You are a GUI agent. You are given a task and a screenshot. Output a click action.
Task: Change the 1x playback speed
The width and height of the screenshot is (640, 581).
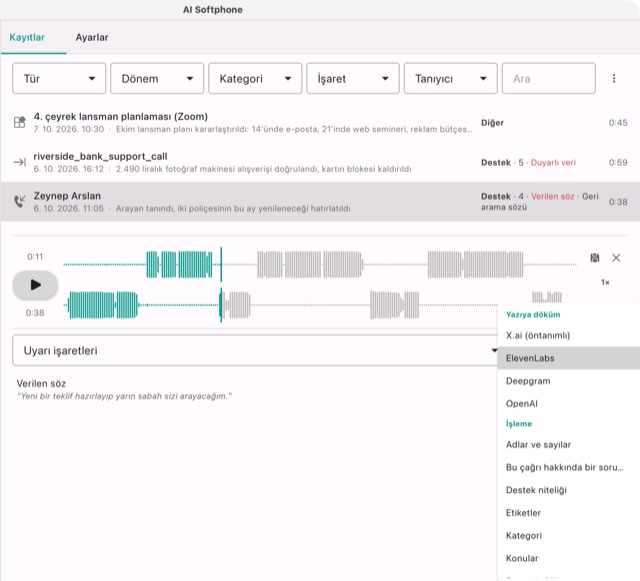(605, 282)
